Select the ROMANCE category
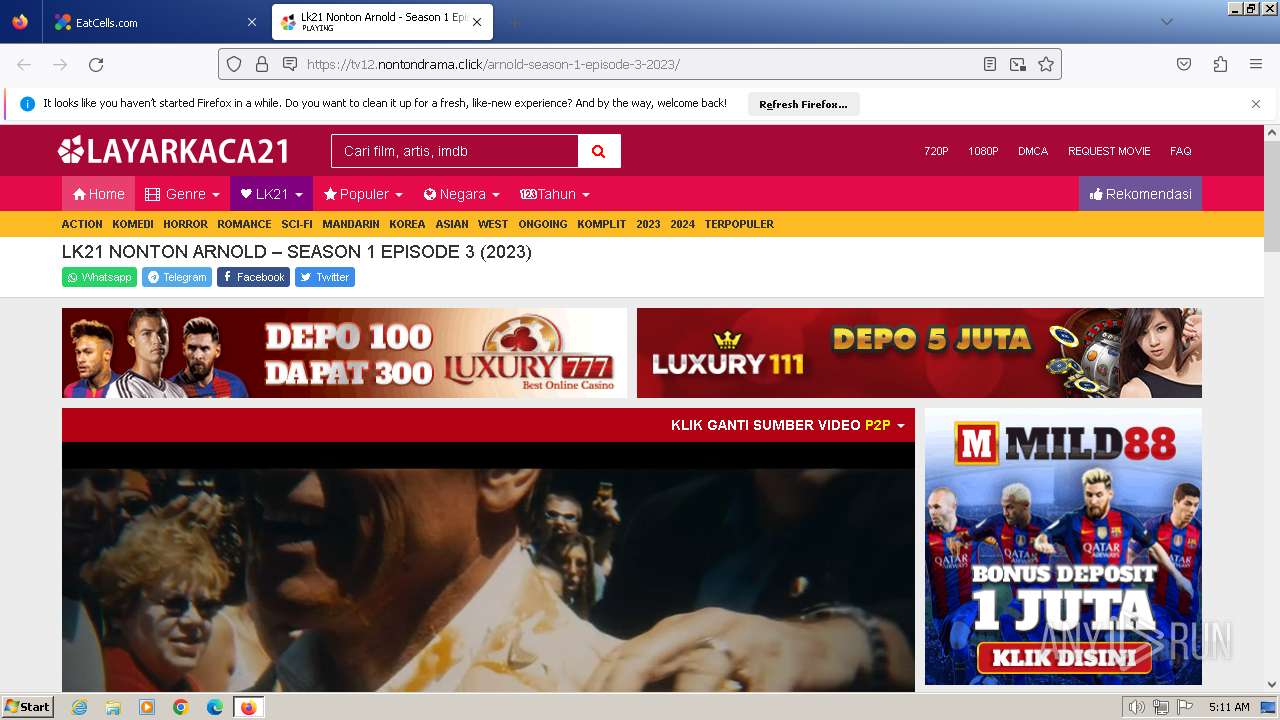The image size is (1280, 720). point(244,224)
